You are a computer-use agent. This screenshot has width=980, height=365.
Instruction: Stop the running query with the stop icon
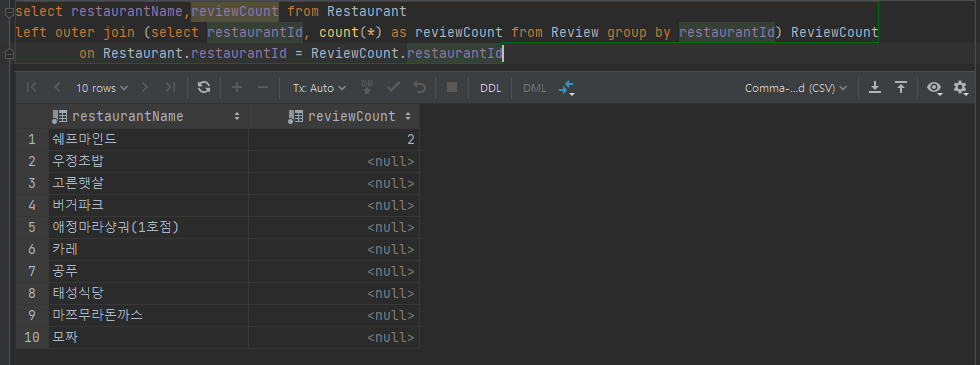click(452, 88)
